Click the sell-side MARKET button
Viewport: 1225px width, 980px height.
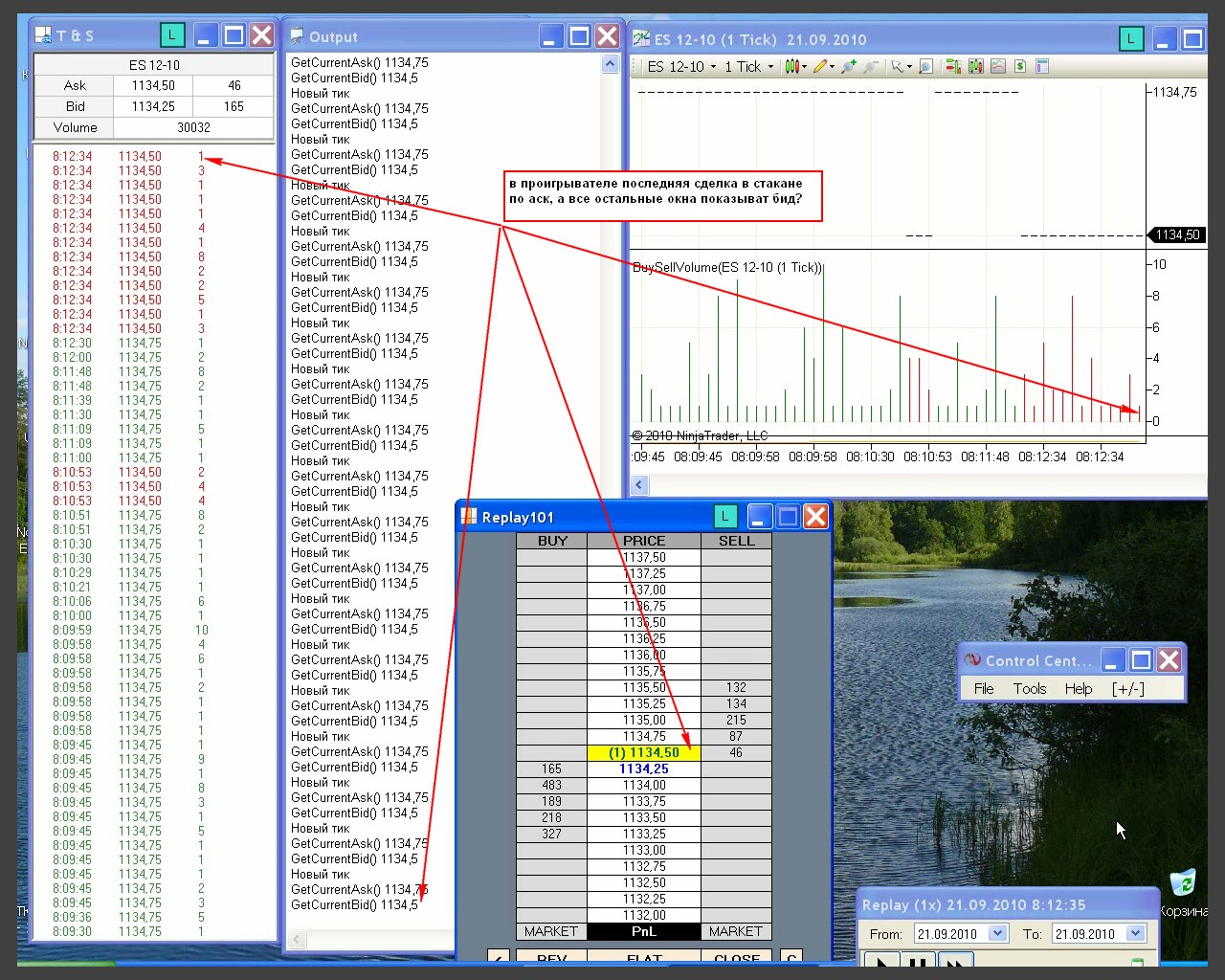pos(735,931)
